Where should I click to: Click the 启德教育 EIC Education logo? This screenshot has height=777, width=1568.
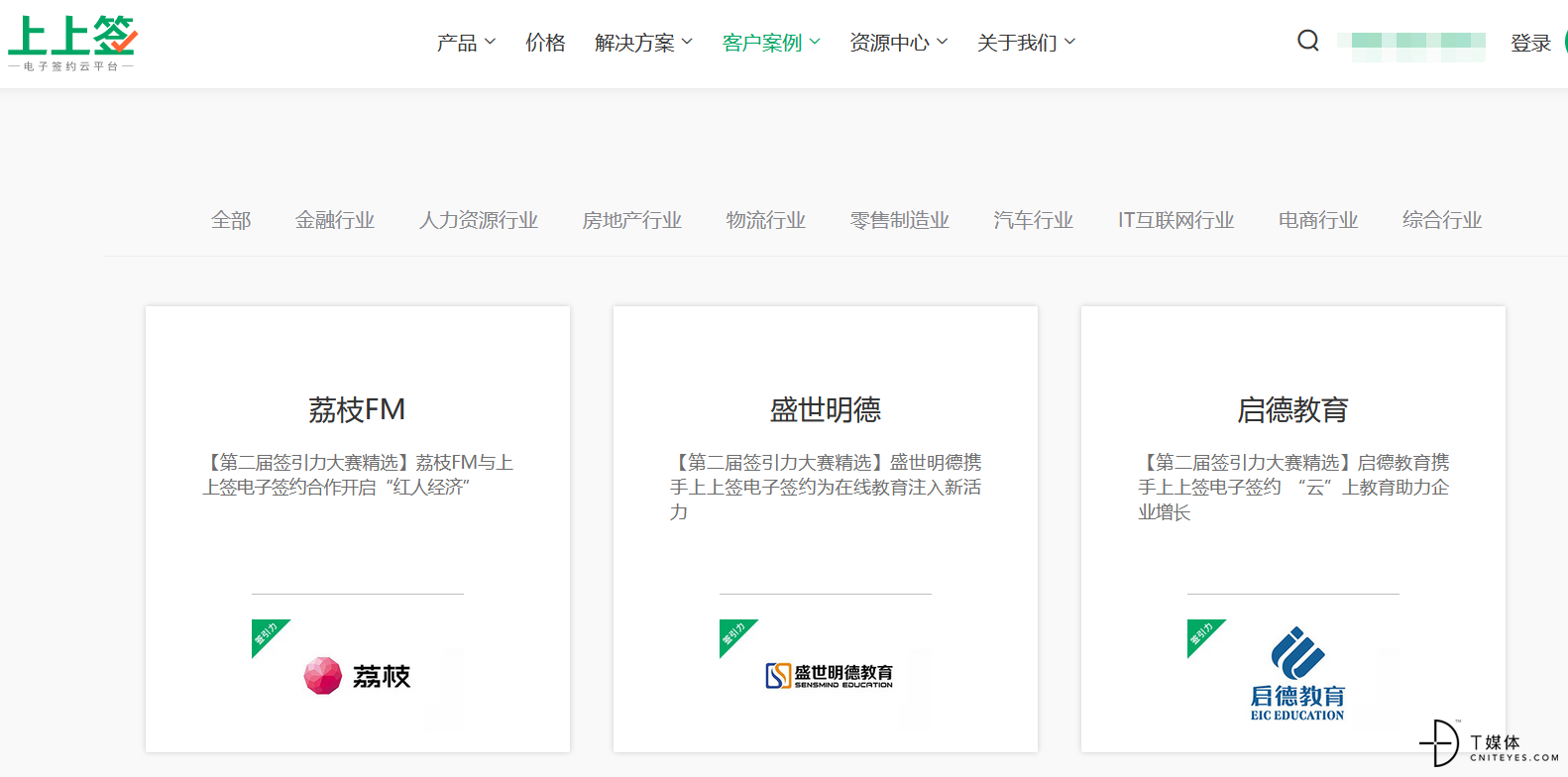(1297, 673)
